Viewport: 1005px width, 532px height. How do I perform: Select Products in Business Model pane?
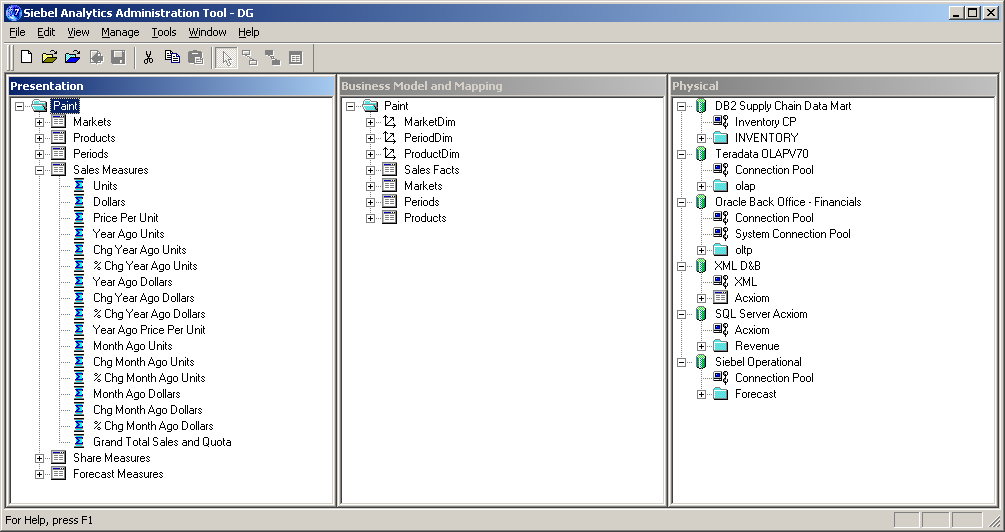pyautogui.click(x=425, y=218)
